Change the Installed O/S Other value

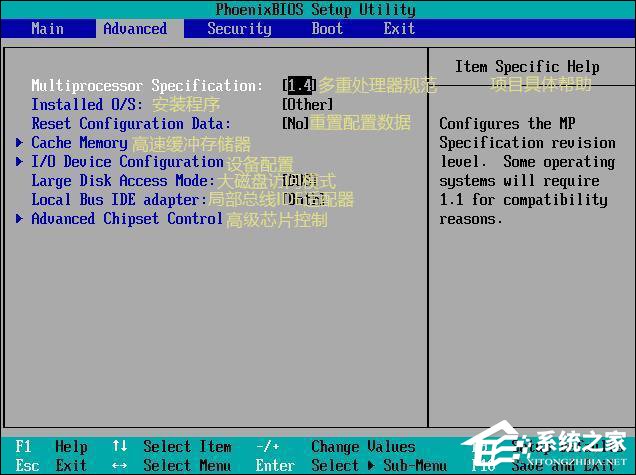click(308, 105)
